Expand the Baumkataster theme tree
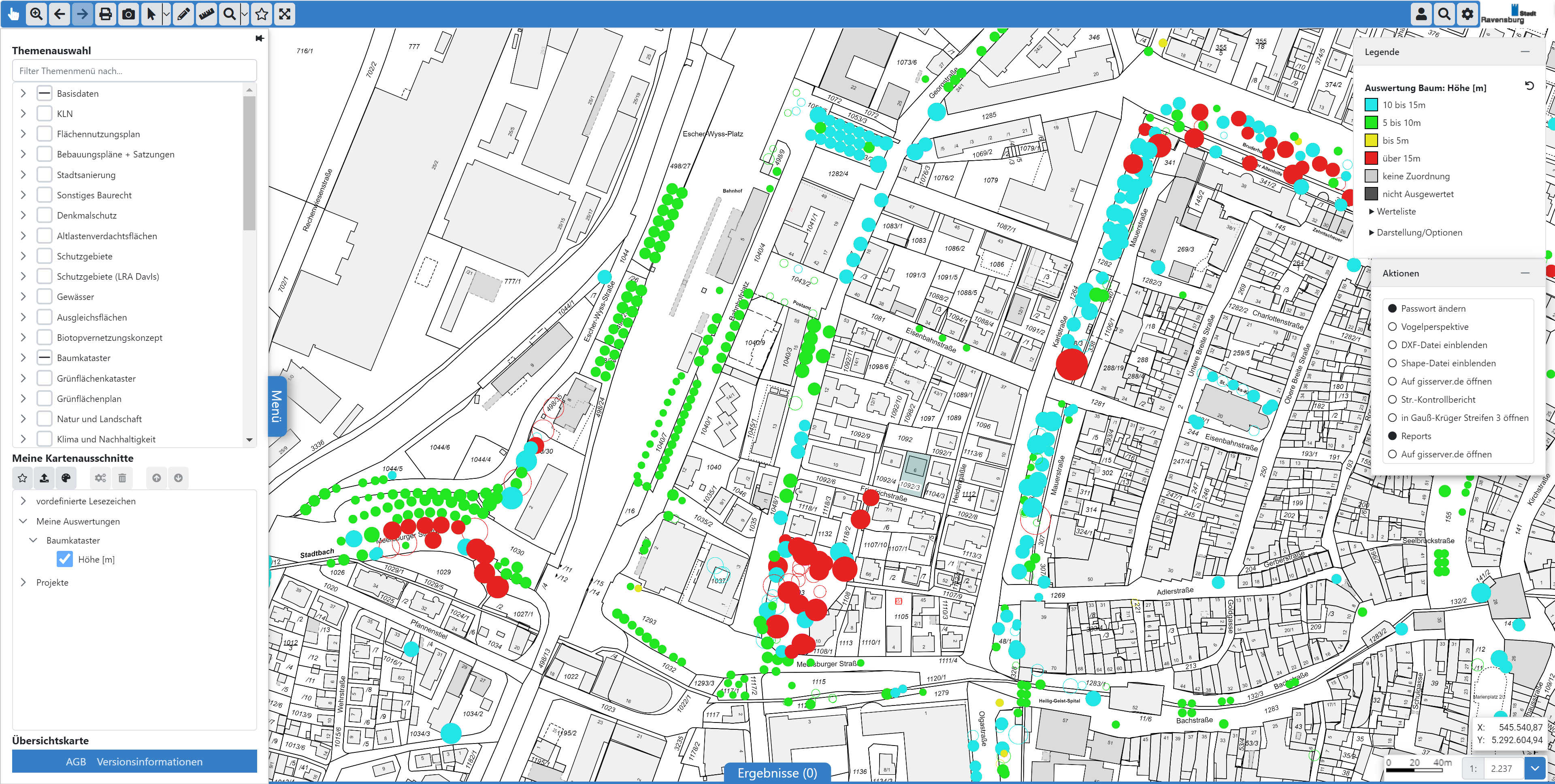 [x=23, y=358]
